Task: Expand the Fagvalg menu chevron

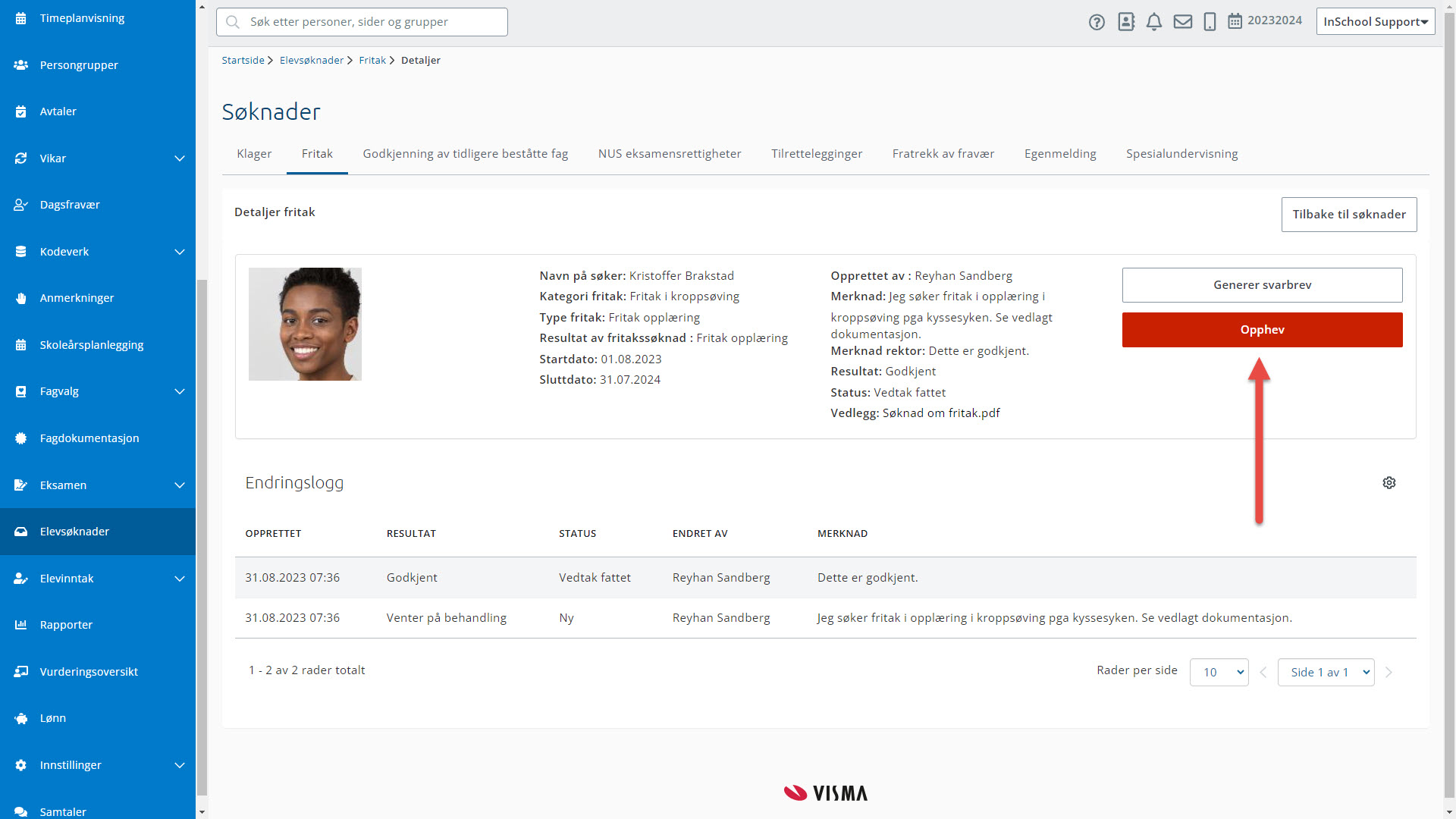Action: [x=180, y=391]
